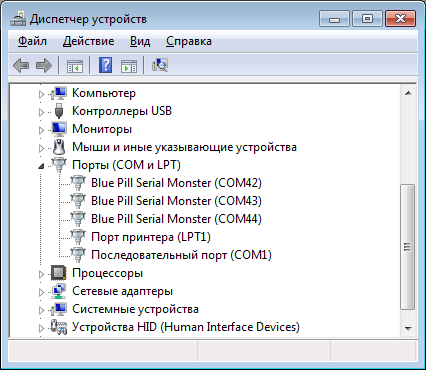
Task: Click the vertical scrollbar thumb
Action: pos(408,247)
